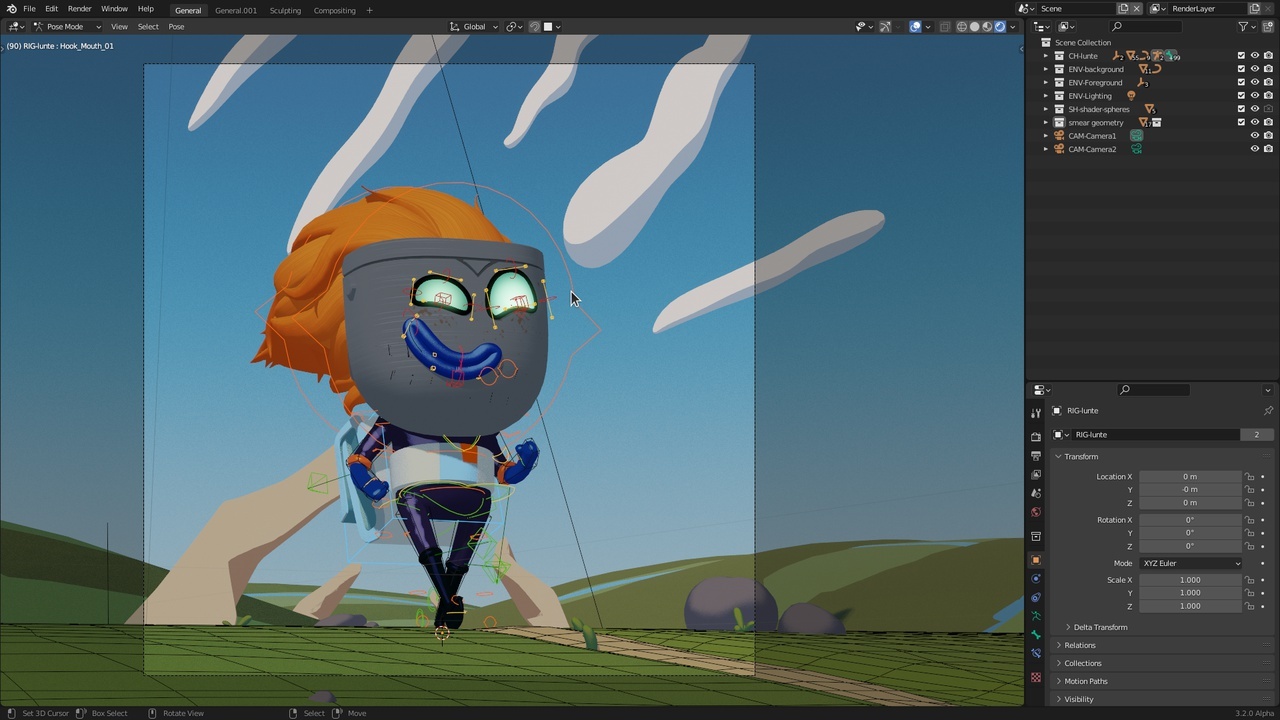Click the Pose Mode selector button
Screen dimensions: 1280x720
[x=66, y=27]
